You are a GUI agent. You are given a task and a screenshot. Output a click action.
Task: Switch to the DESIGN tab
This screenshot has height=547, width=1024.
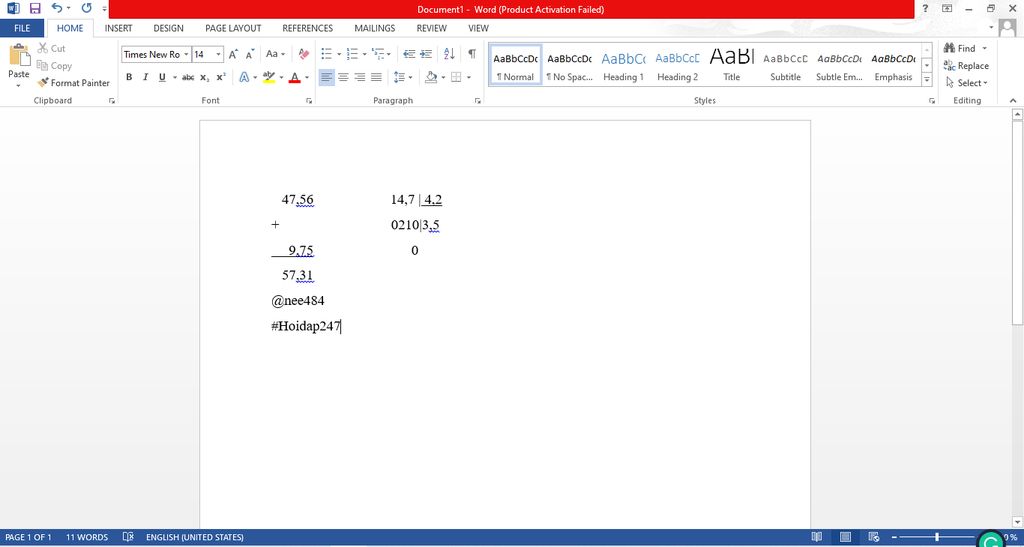pyautogui.click(x=168, y=28)
